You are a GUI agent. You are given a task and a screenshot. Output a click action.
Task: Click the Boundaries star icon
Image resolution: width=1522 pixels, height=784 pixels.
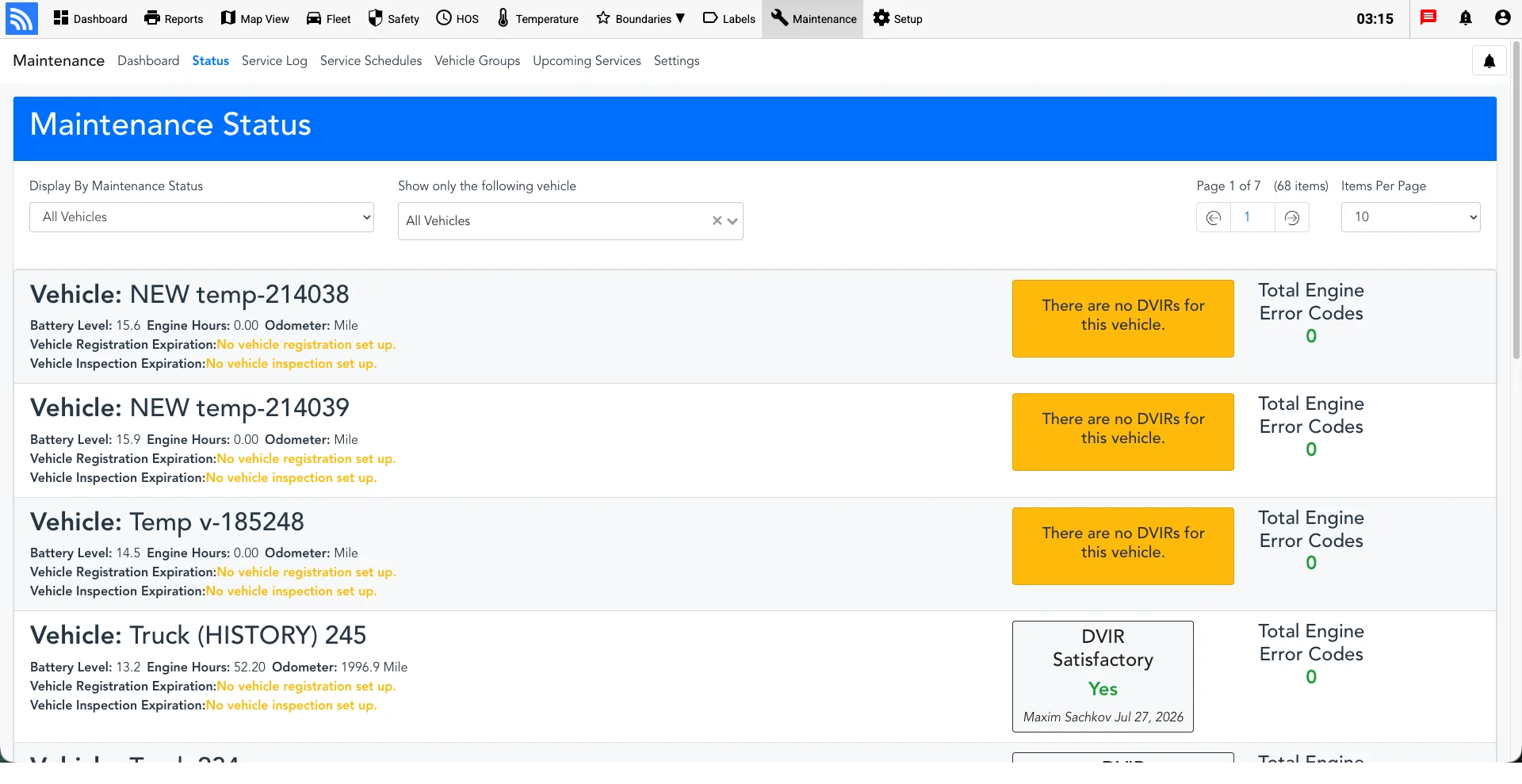coord(603,17)
